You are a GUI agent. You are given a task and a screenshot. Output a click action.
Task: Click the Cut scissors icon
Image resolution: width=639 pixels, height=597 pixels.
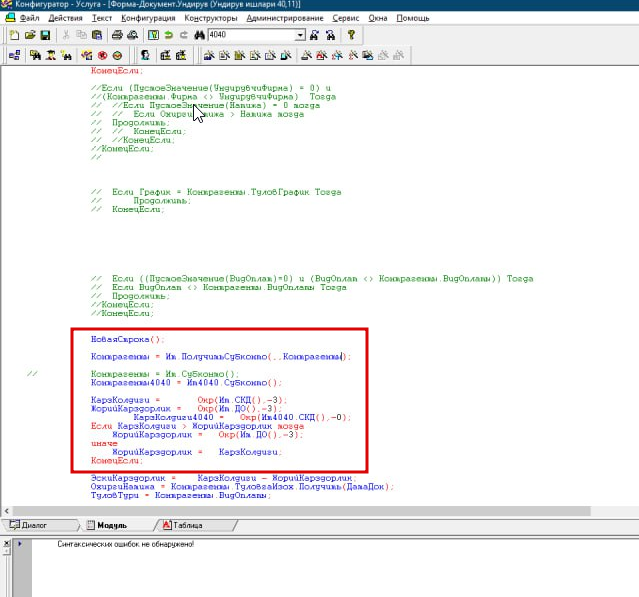(x=66, y=35)
